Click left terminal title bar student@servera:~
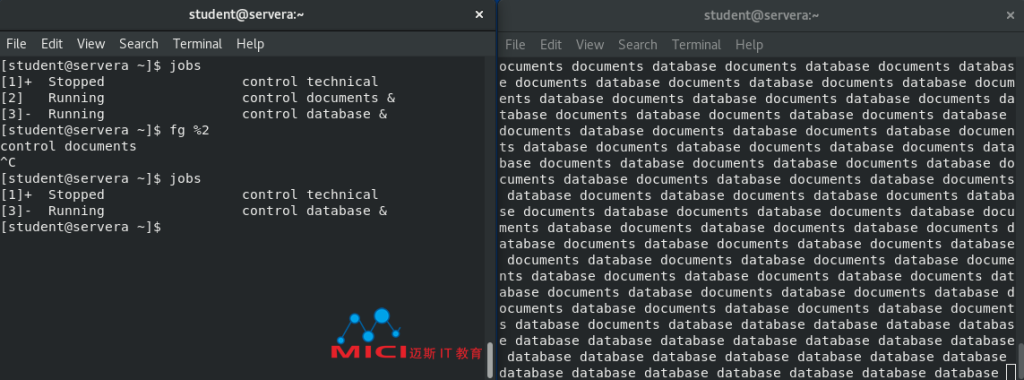Screen dimensions: 1024x380 [x=247, y=14]
